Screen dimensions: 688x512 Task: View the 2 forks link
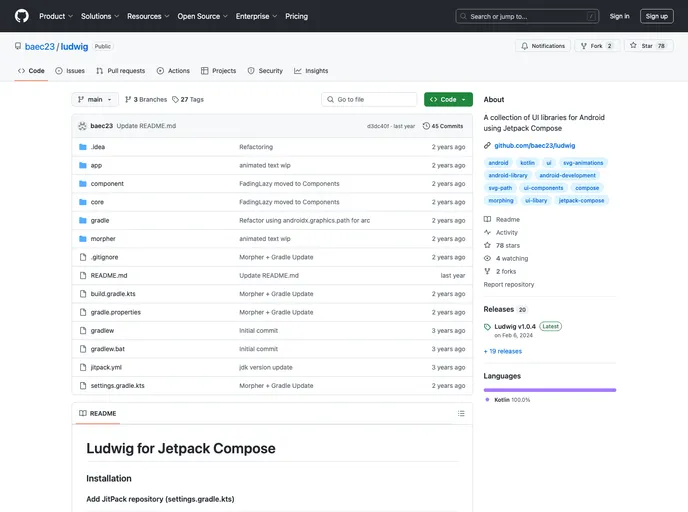tap(500, 272)
